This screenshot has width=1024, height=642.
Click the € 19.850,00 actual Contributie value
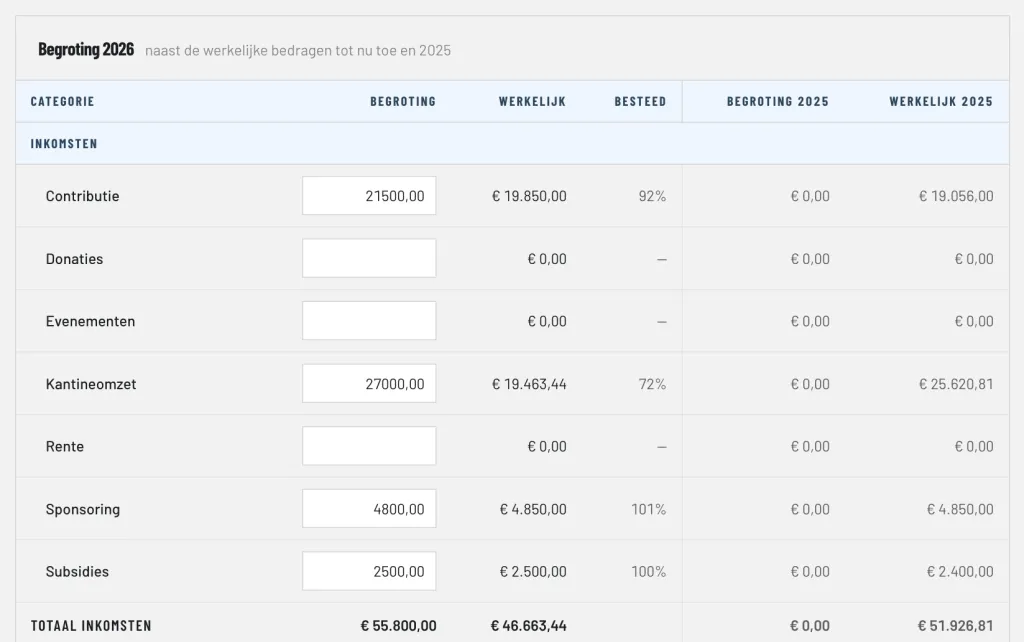[x=529, y=196]
